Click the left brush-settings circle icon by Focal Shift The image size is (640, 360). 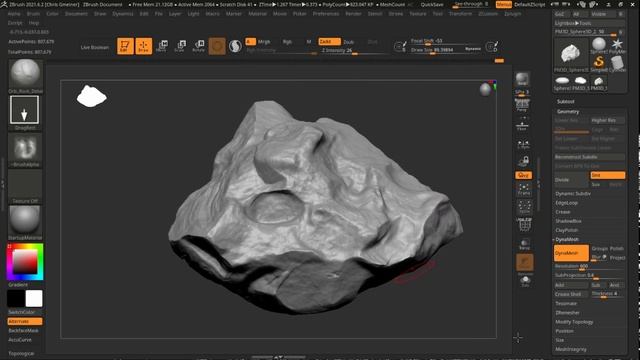click(x=400, y=46)
